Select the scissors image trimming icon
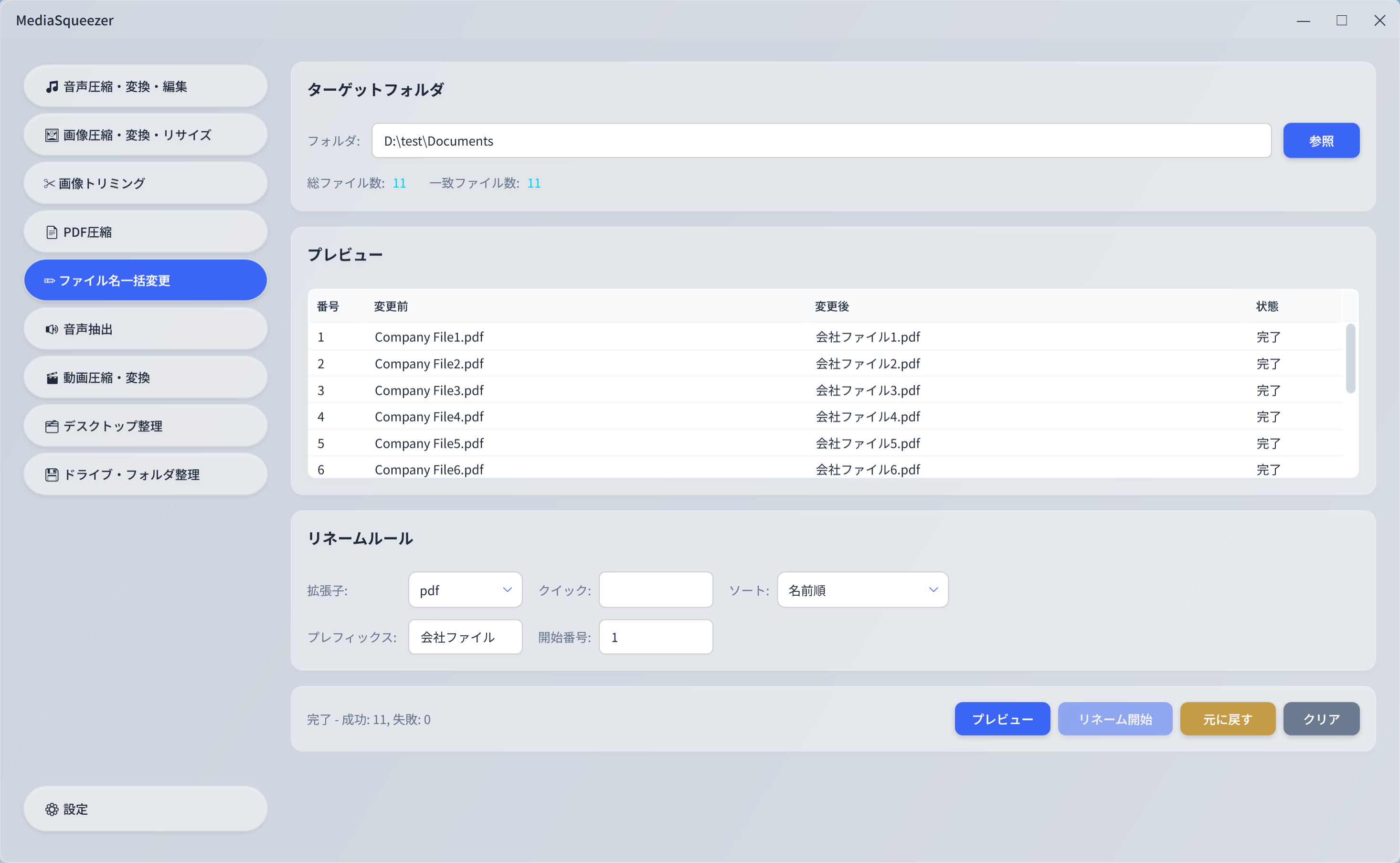The height and width of the screenshot is (863, 1400). tap(49, 184)
